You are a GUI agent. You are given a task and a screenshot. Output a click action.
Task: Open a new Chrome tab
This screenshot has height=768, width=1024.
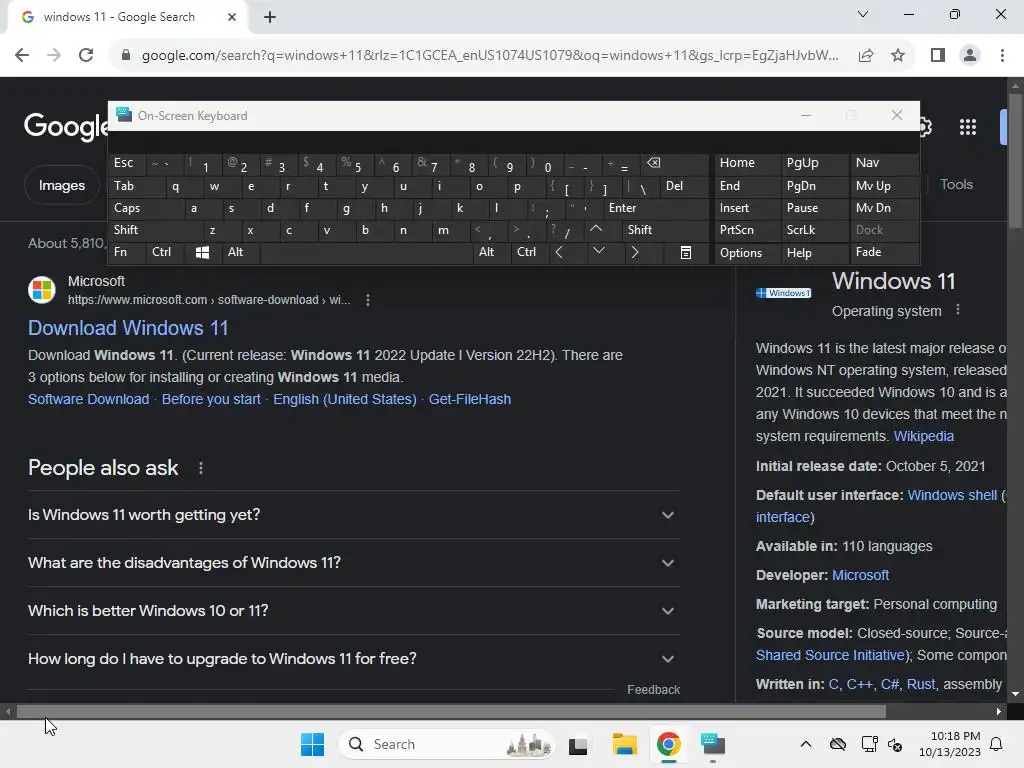pos(270,17)
